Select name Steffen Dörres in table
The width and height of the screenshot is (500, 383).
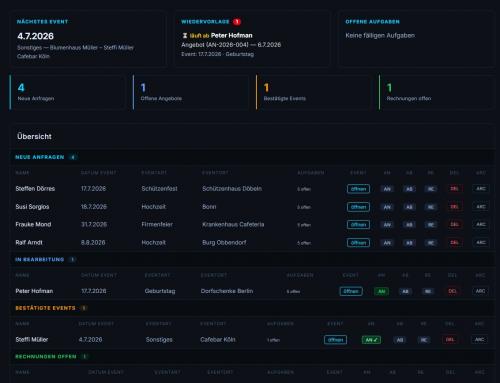(35, 189)
